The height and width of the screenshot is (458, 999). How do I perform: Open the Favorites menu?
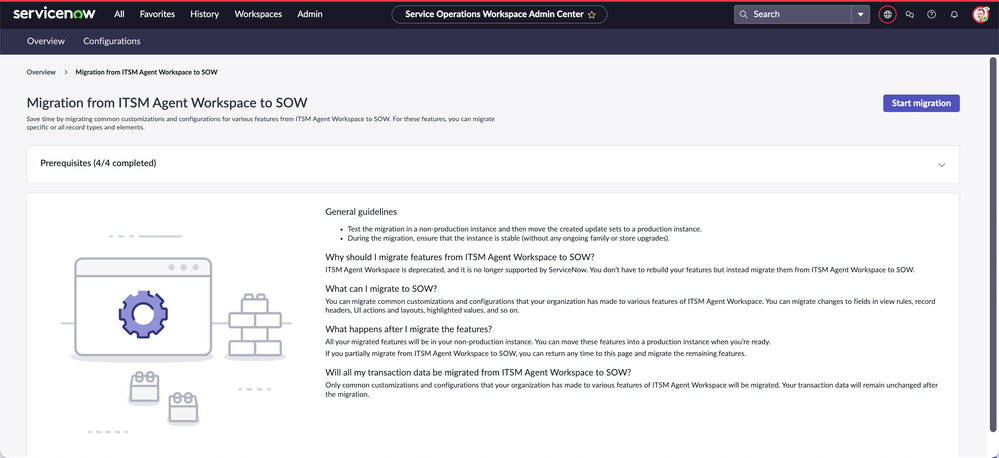coord(157,14)
